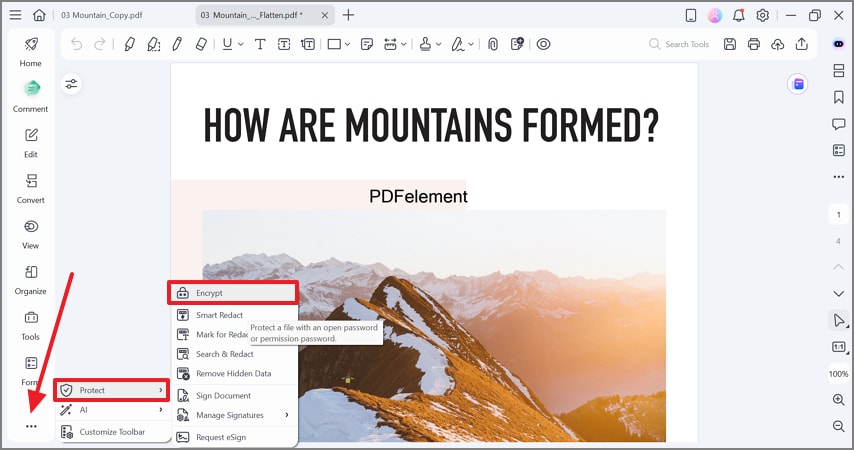Zoom out of the page

pyautogui.click(x=839, y=426)
